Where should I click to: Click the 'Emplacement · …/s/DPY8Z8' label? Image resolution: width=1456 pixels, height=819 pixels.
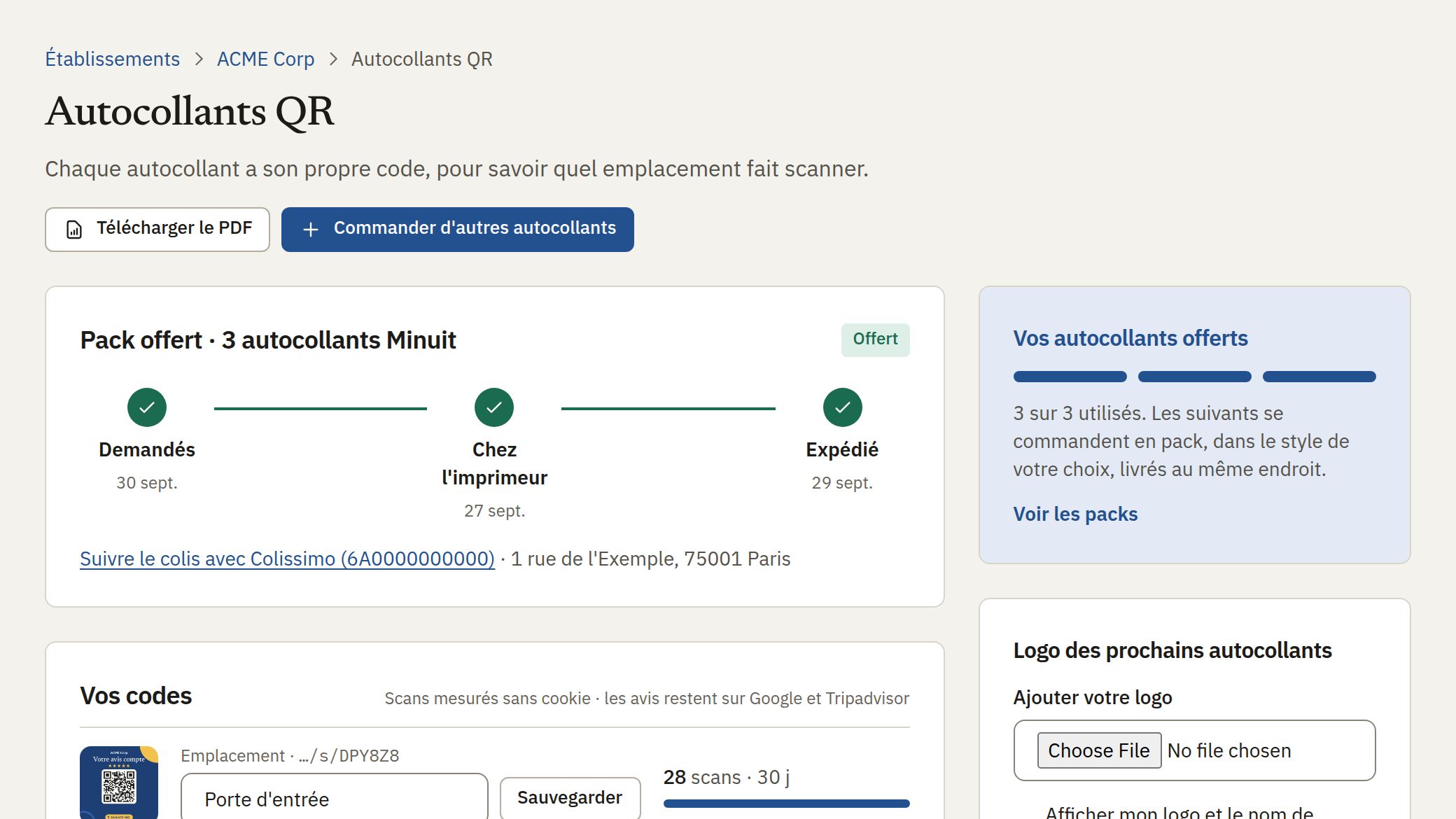[290, 756]
